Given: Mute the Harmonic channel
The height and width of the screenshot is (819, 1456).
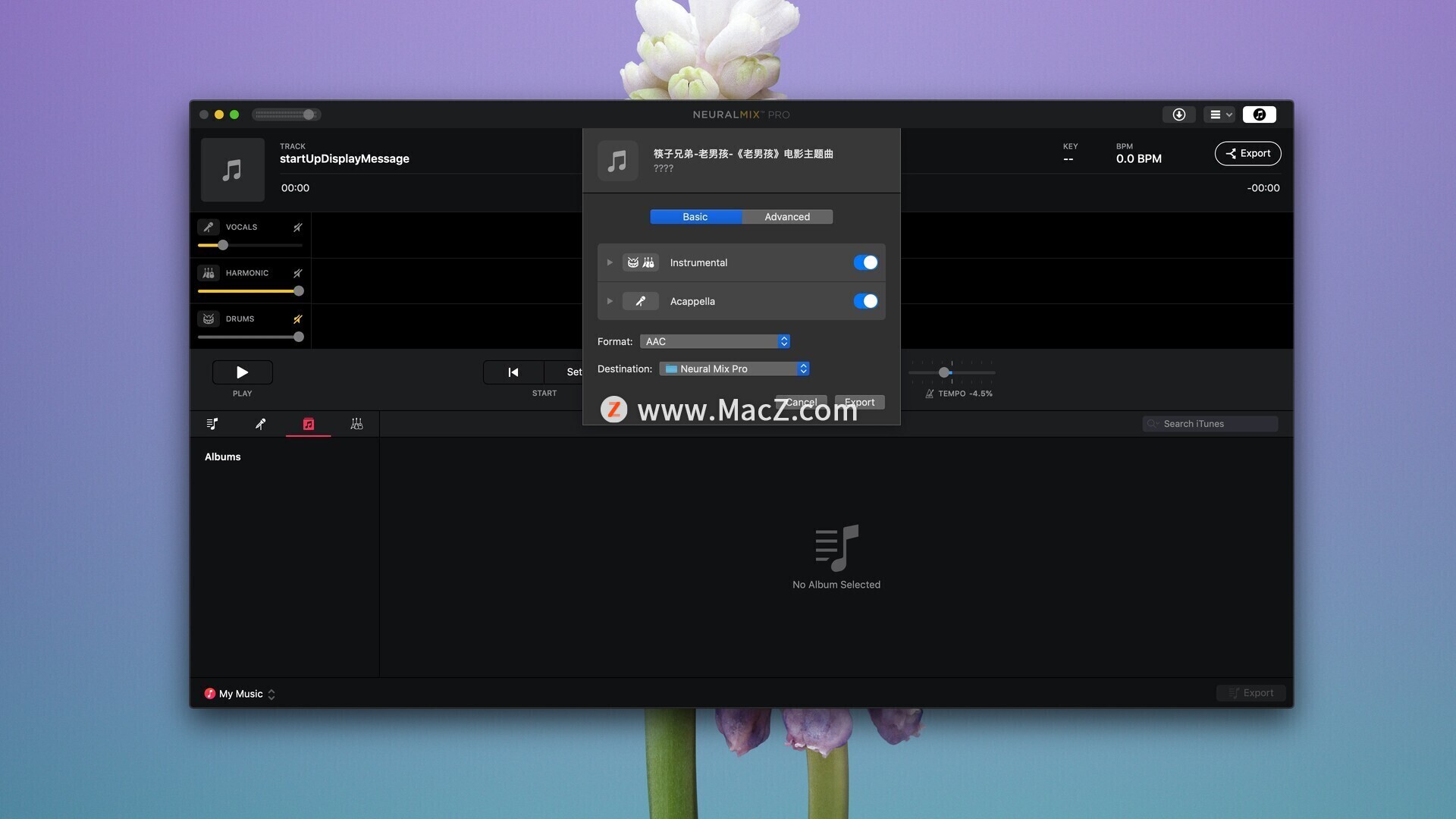Looking at the screenshot, I should click(297, 273).
